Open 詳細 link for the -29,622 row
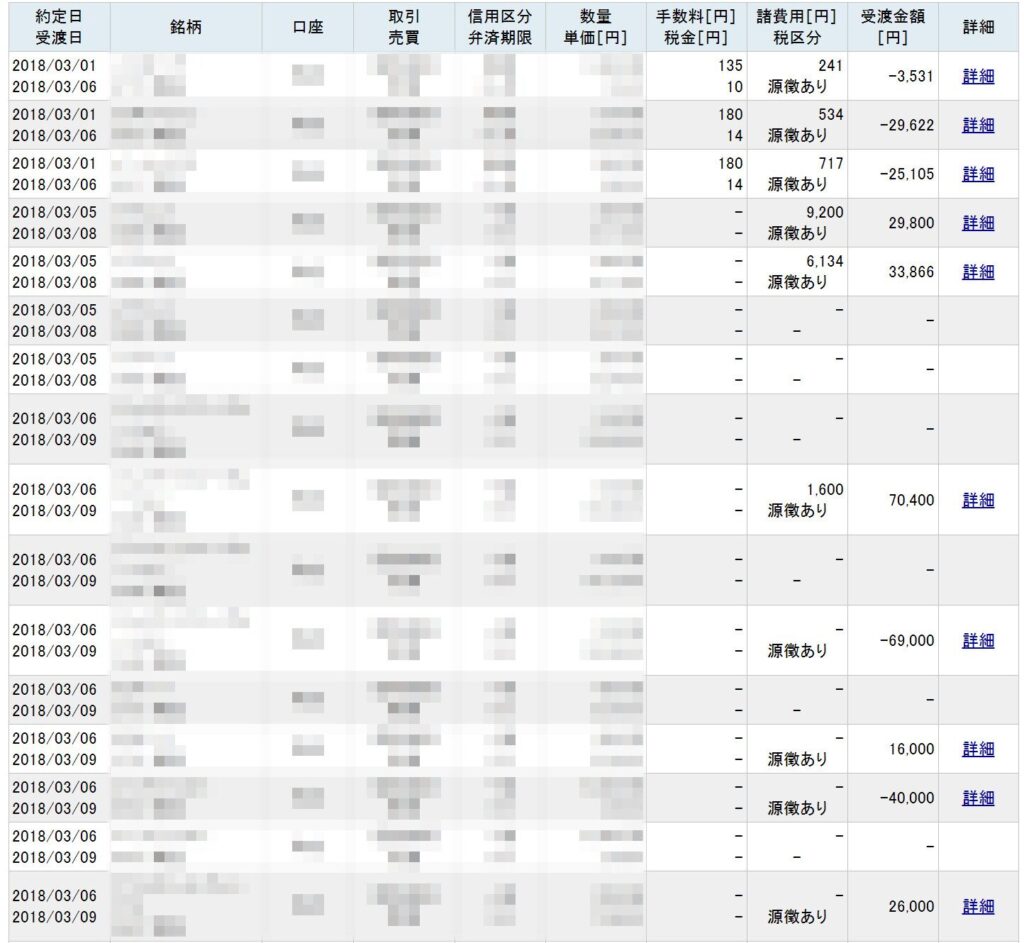The height and width of the screenshot is (943, 1024). pyautogui.click(x=978, y=125)
